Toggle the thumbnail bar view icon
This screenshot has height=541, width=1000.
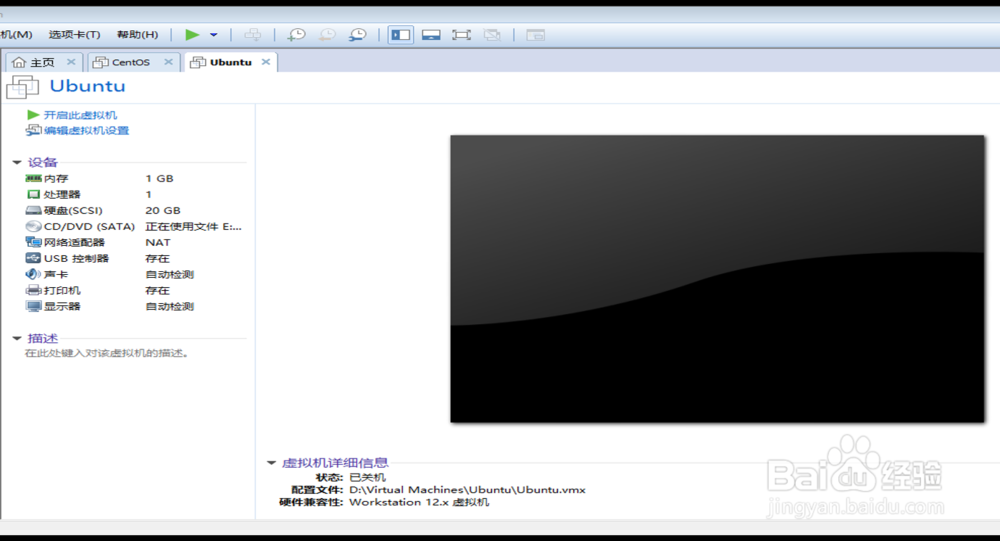point(431,35)
